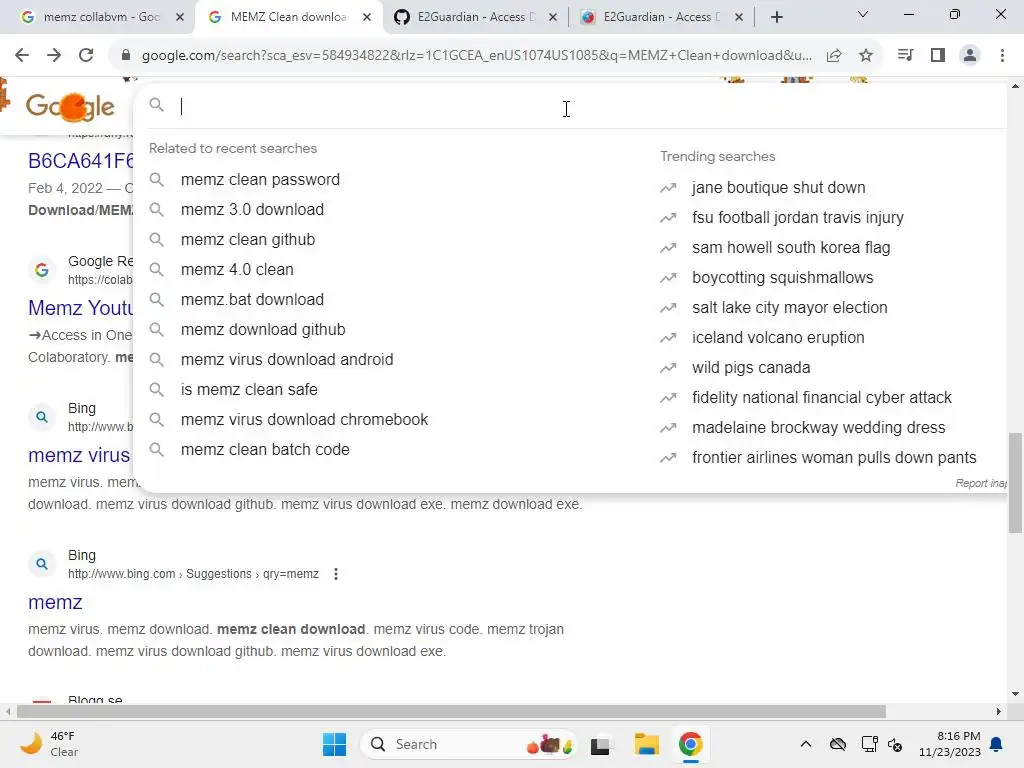Viewport: 1024px width, 768px height.
Task: Open the clock showing 8:16 PM
Action: coord(950,744)
